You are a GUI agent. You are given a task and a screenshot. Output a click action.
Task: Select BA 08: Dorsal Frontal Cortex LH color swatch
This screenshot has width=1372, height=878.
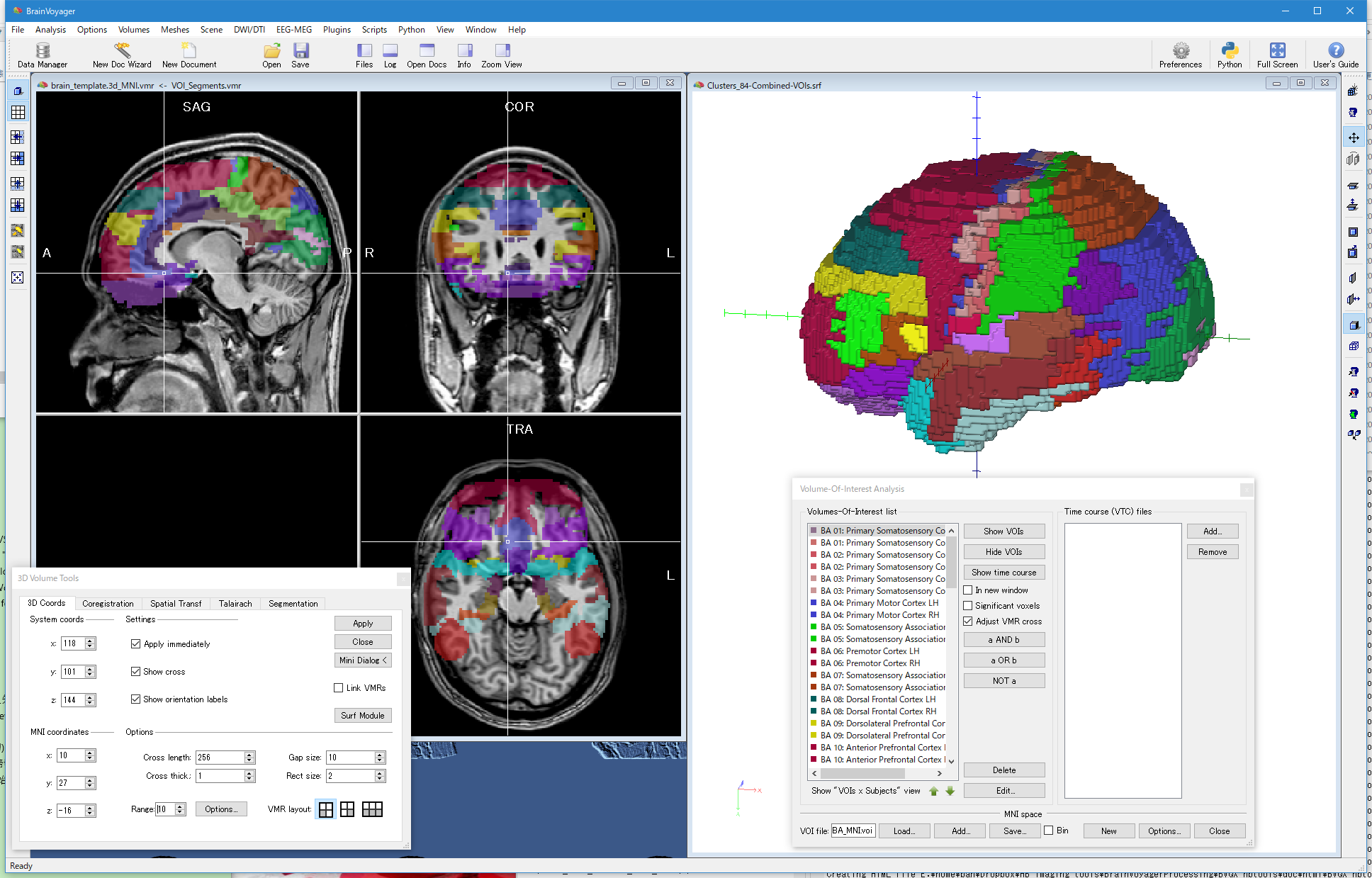814,699
